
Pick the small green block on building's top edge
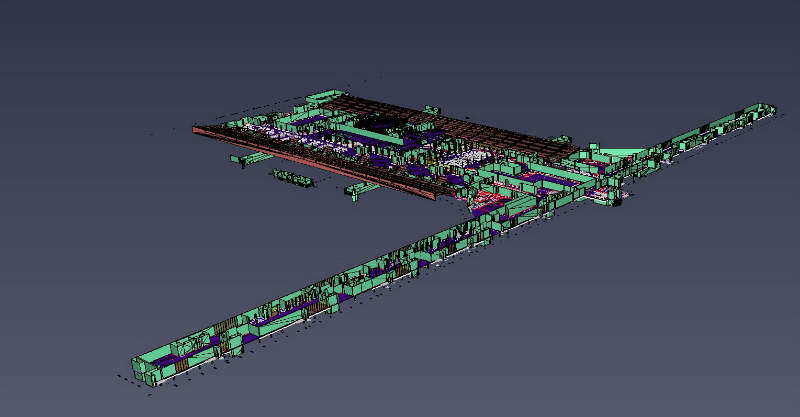[x=430, y=107]
